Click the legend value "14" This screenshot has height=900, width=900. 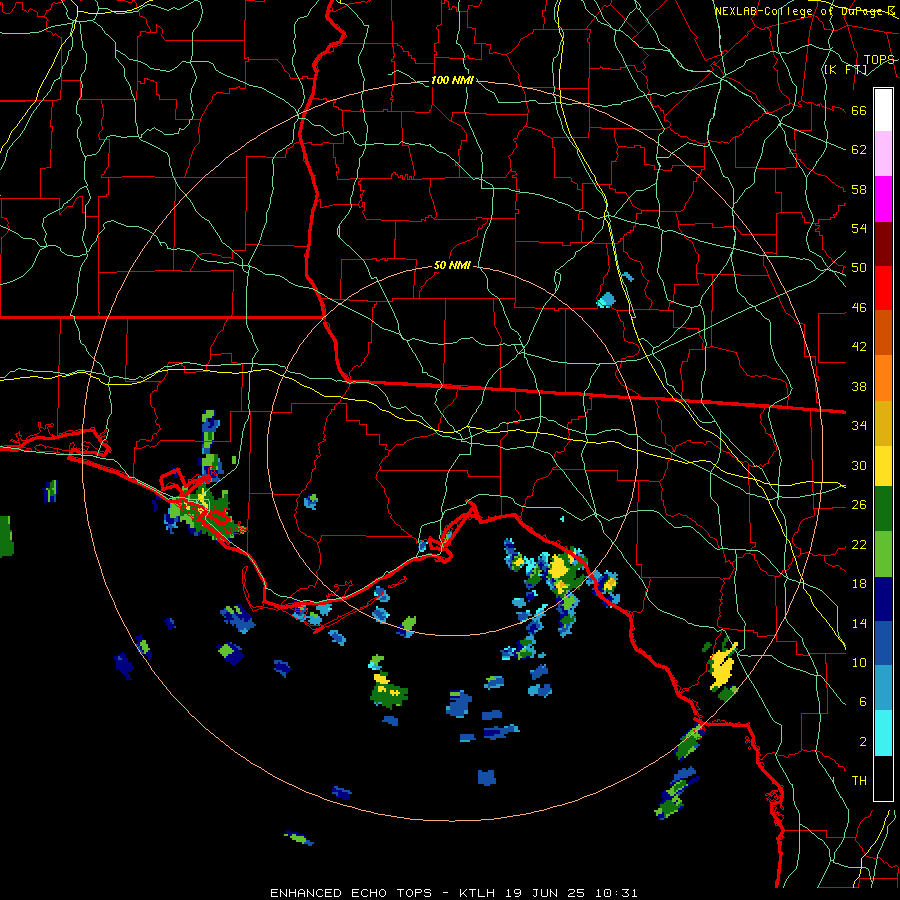pyautogui.click(x=859, y=623)
